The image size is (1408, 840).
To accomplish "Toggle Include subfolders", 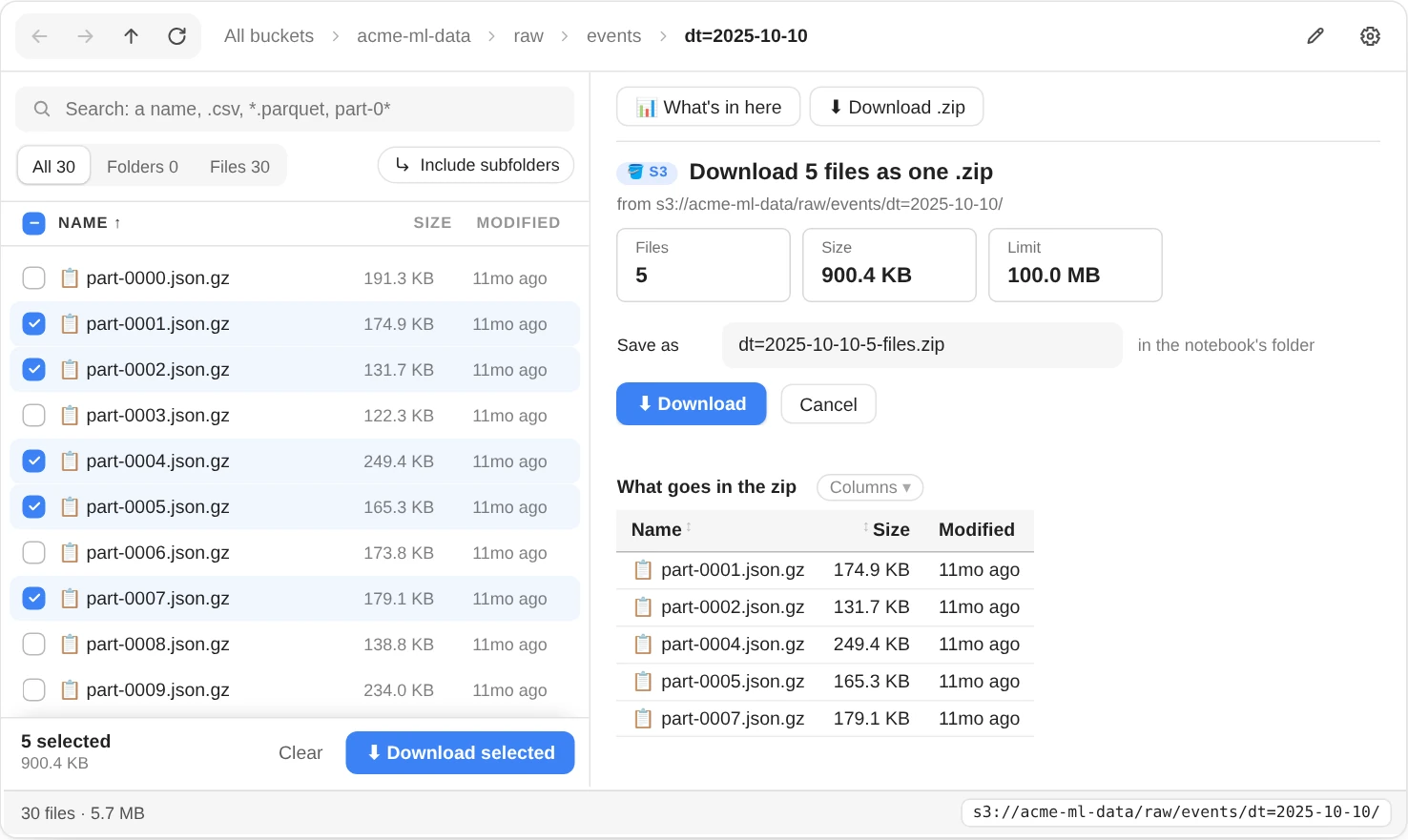I will tap(476, 165).
